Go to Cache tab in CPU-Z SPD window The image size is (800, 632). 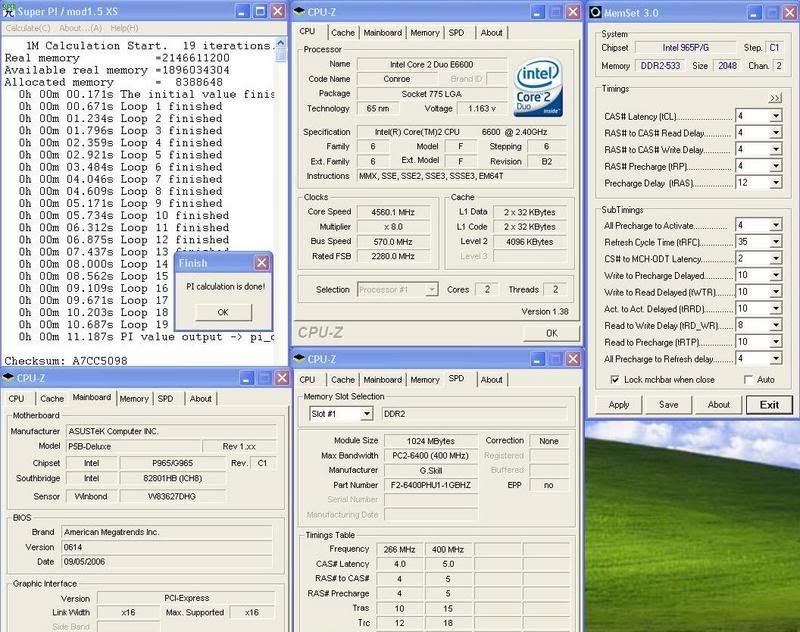tap(342, 380)
